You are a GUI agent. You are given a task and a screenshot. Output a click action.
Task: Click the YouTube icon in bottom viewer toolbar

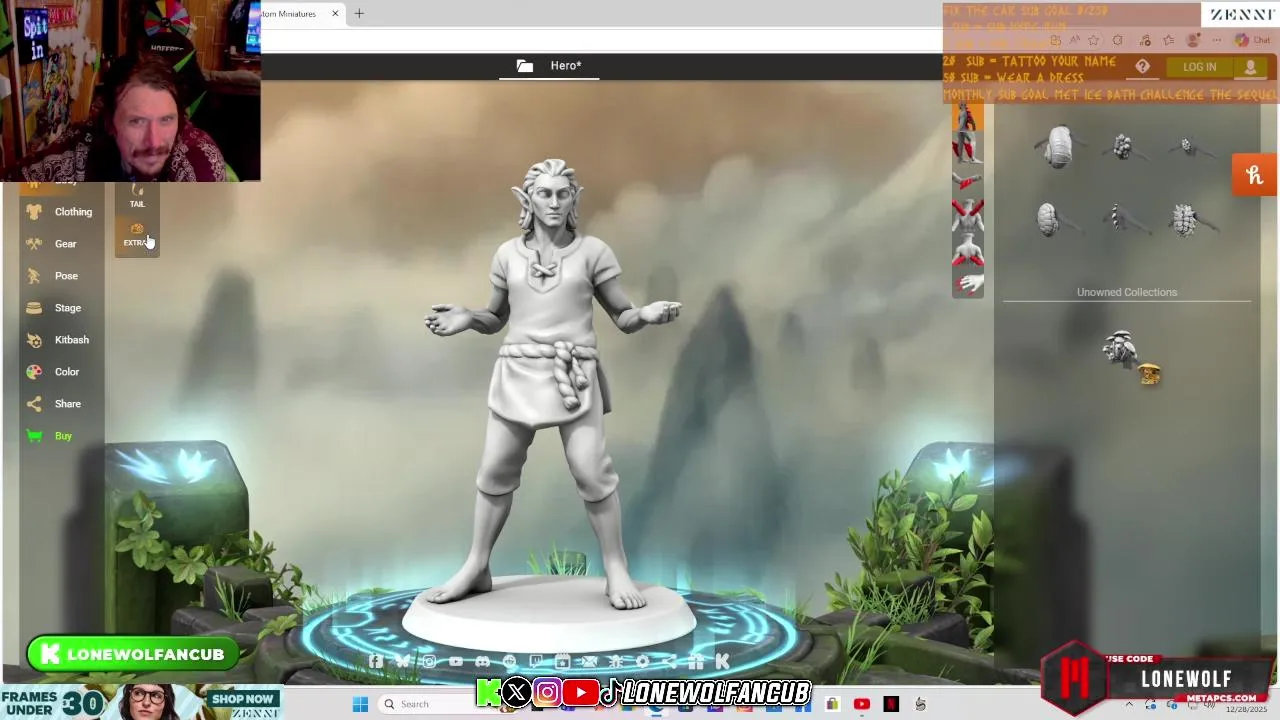(x=456, y=661)
